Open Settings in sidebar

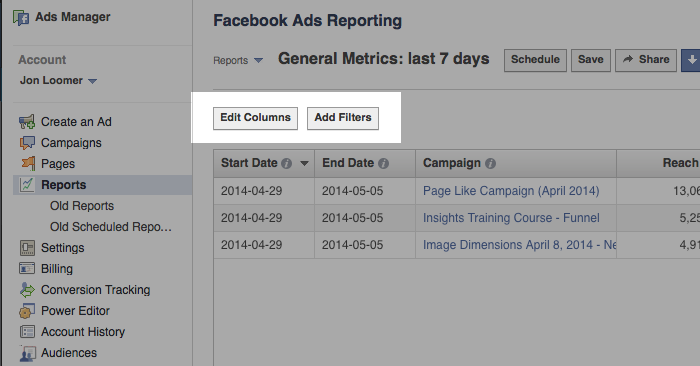point(62,248)
